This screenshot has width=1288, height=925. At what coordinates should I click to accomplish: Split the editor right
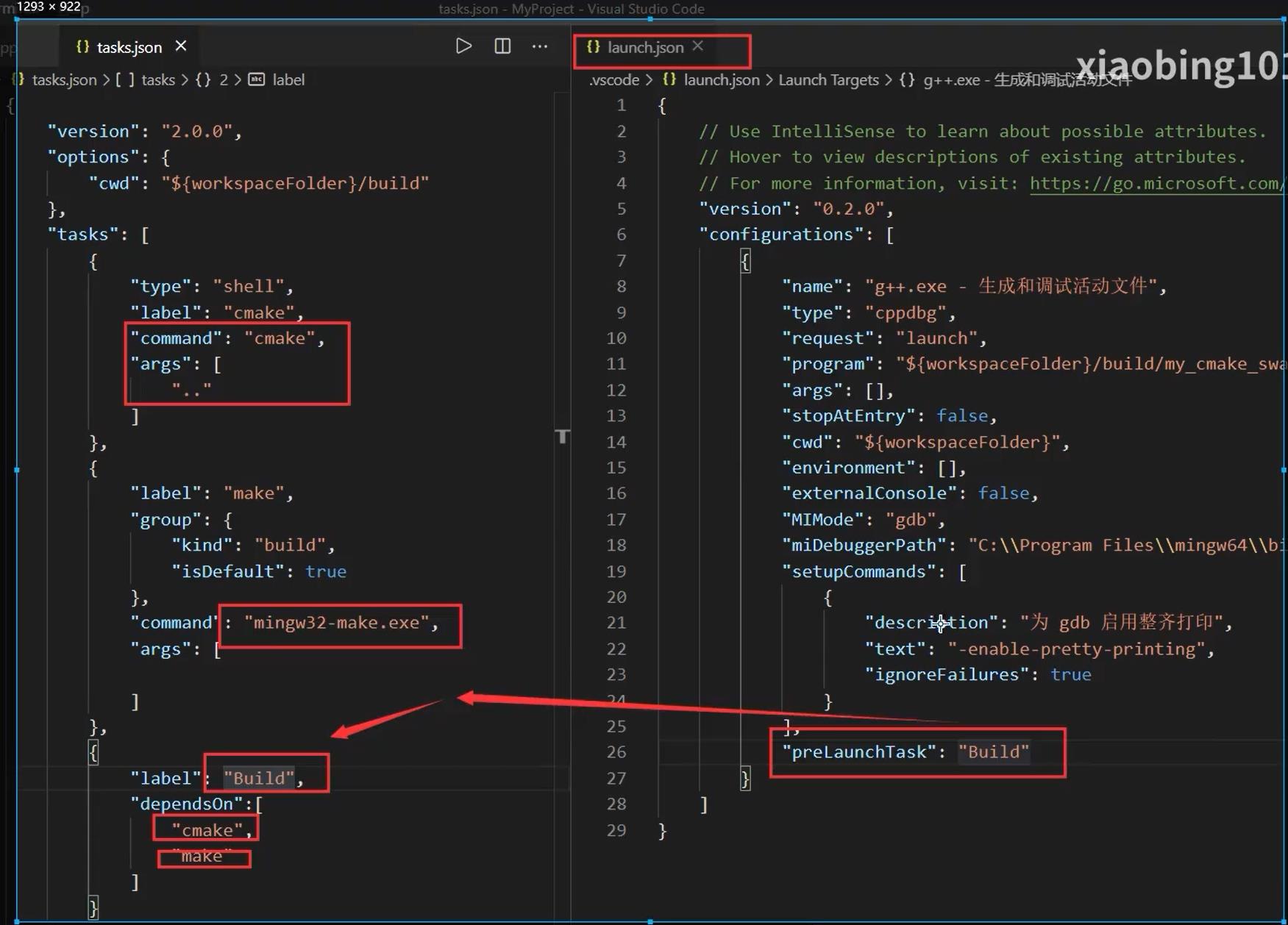[502, 46]
